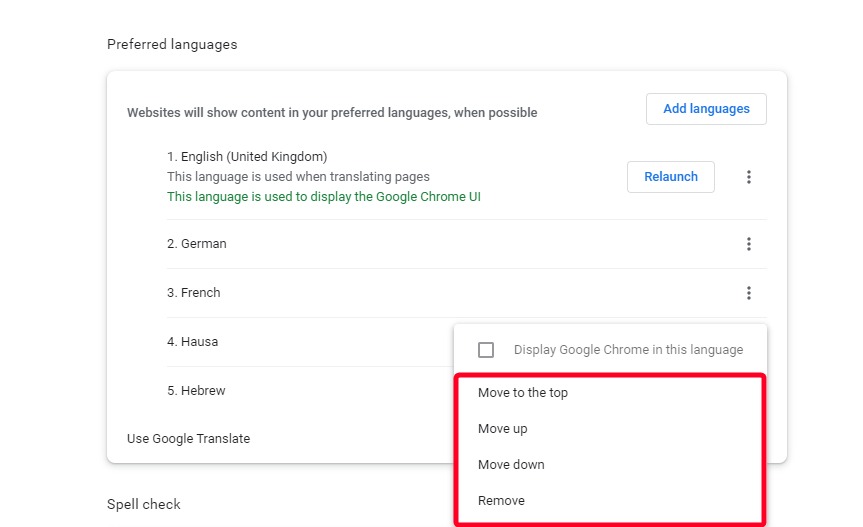
Task: Tick the Display Google Chrome in this language checkbox
Action: (x=486, y=350)
